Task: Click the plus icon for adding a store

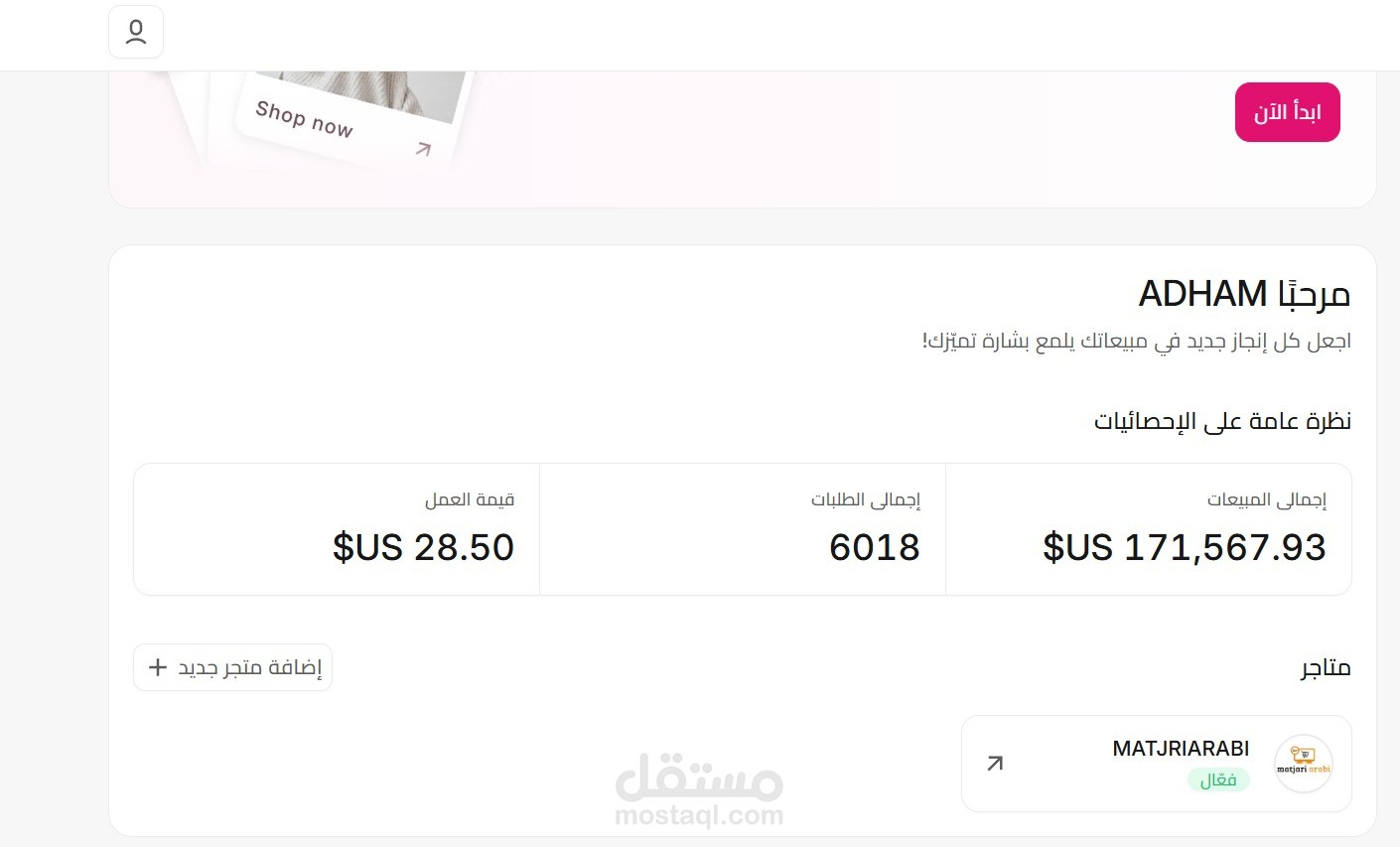Action: point(157,667)
